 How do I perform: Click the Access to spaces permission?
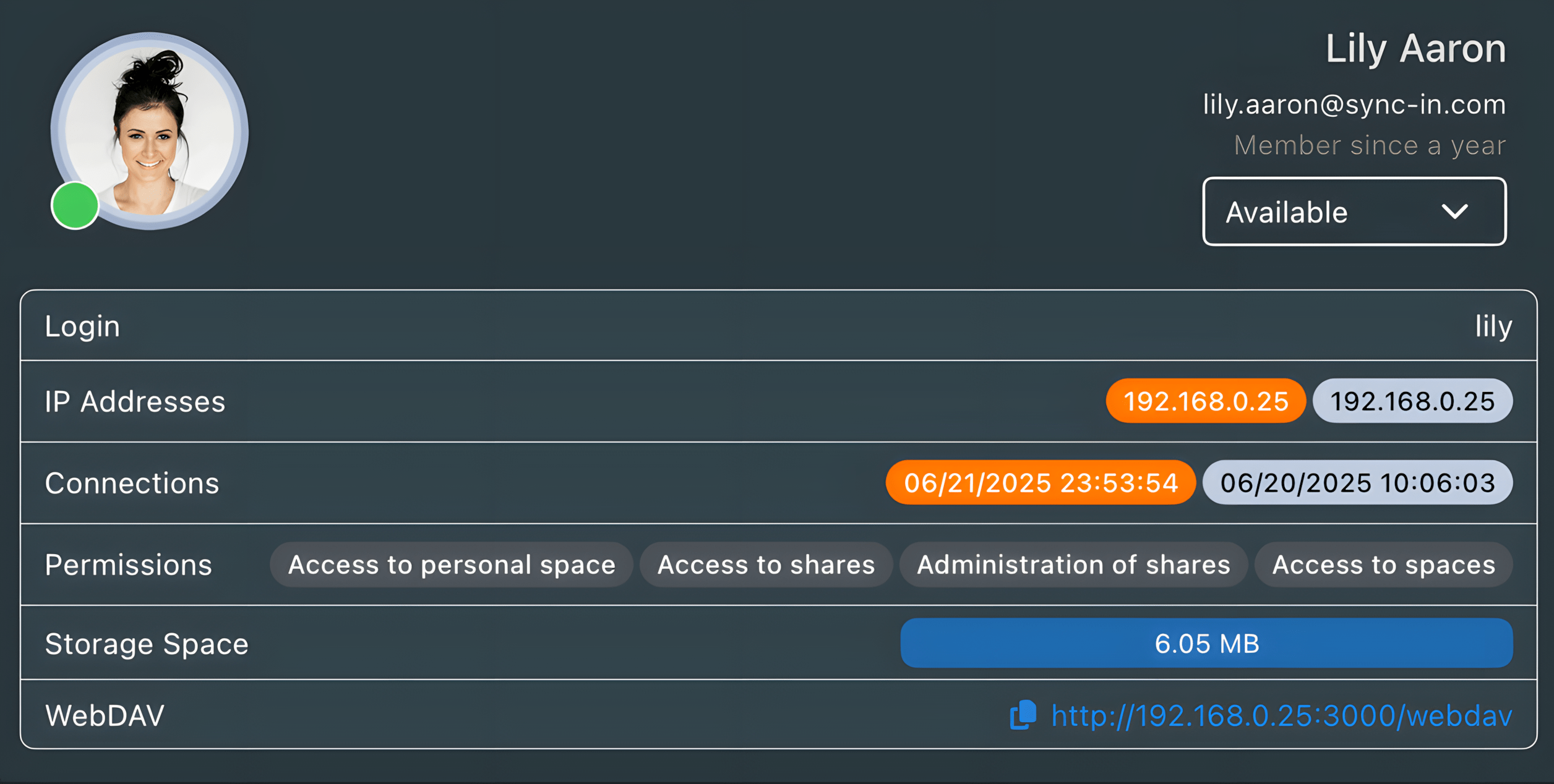(x=1383, y=565)
